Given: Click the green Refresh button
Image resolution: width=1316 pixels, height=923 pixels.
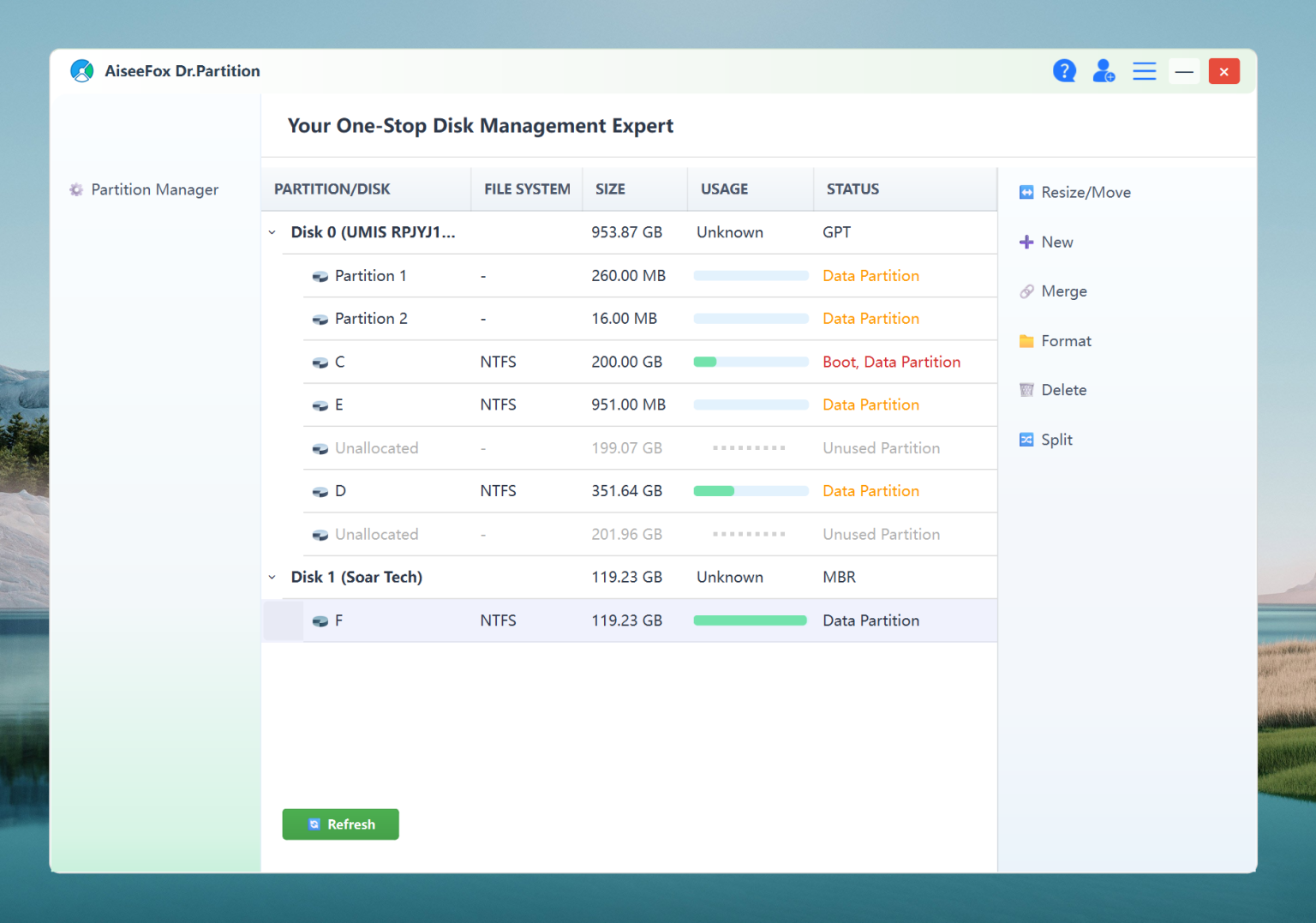Looking at the screenshot, I should click(341, 824).
